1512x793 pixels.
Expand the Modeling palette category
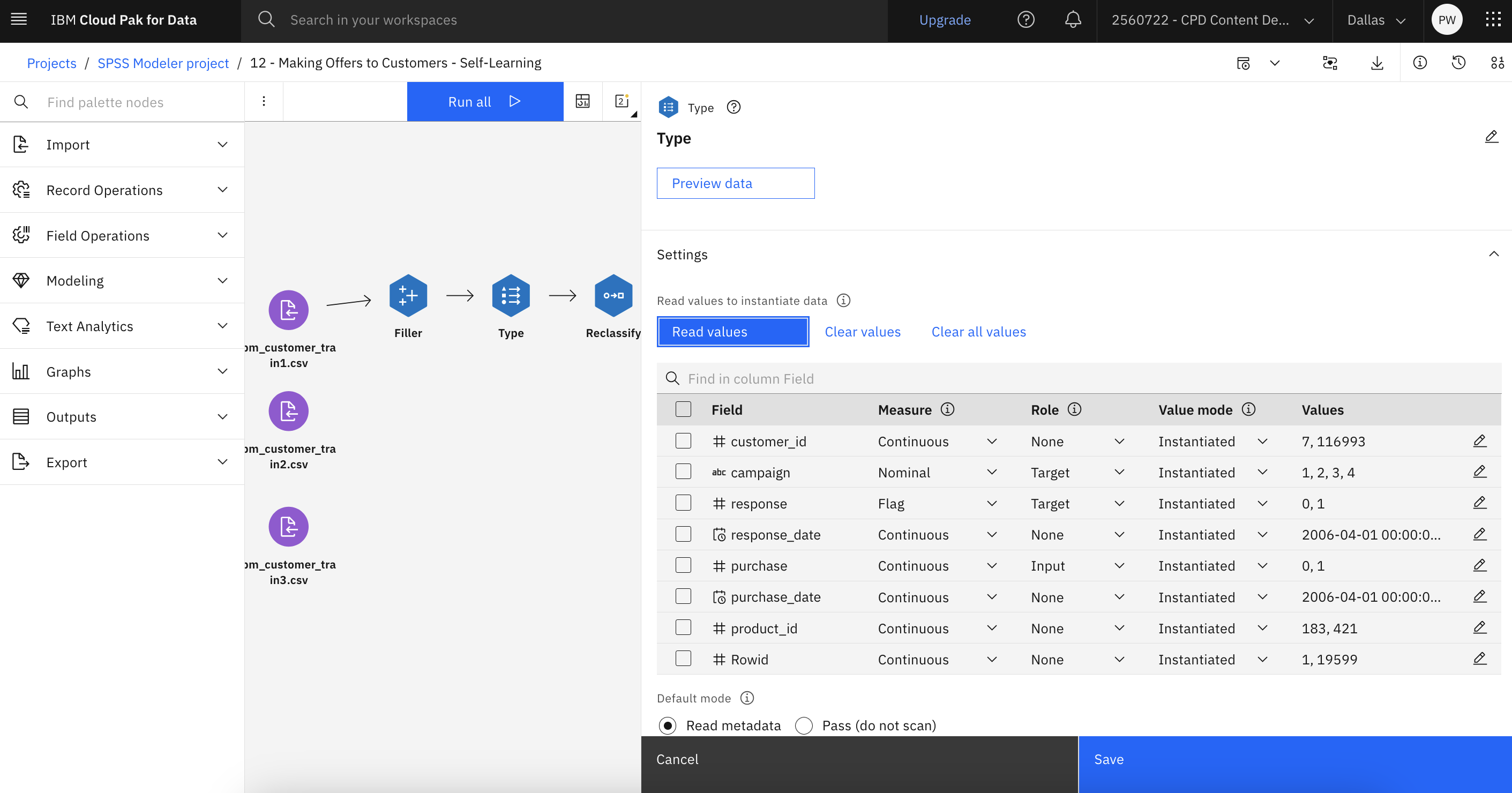pyautogui.click(x=122, y=281)
